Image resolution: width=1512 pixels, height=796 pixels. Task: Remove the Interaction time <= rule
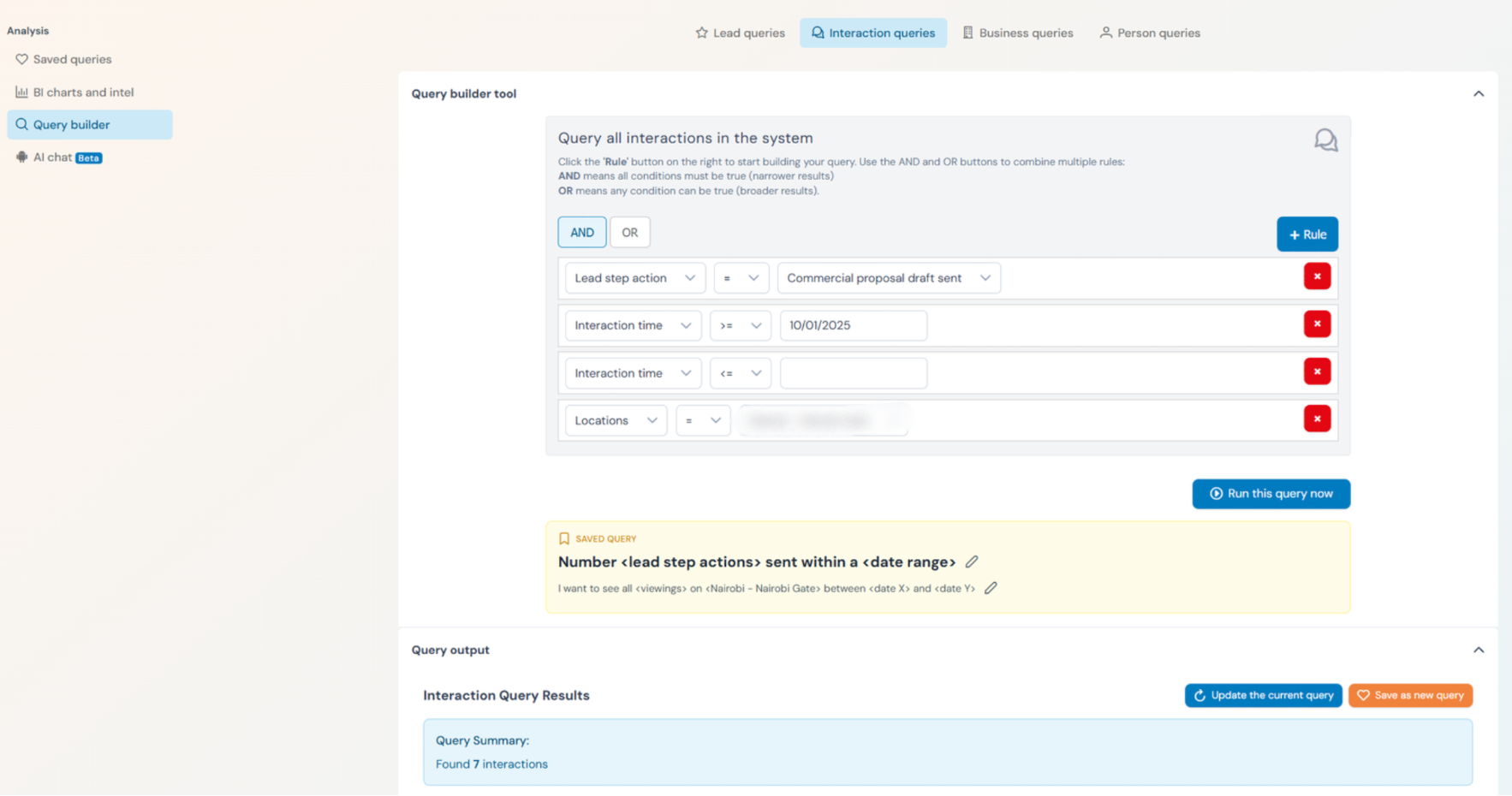1316,371
